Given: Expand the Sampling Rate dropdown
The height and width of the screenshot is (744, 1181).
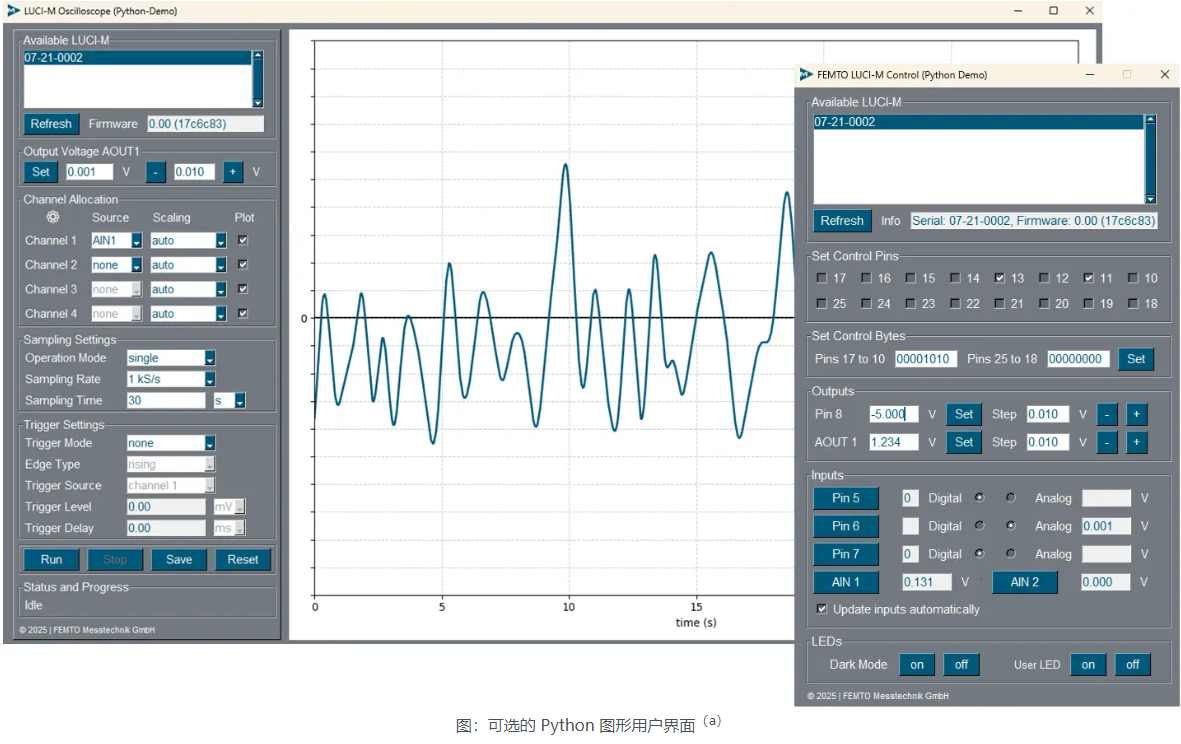Looking at the screenshot, I should [210, 380].
